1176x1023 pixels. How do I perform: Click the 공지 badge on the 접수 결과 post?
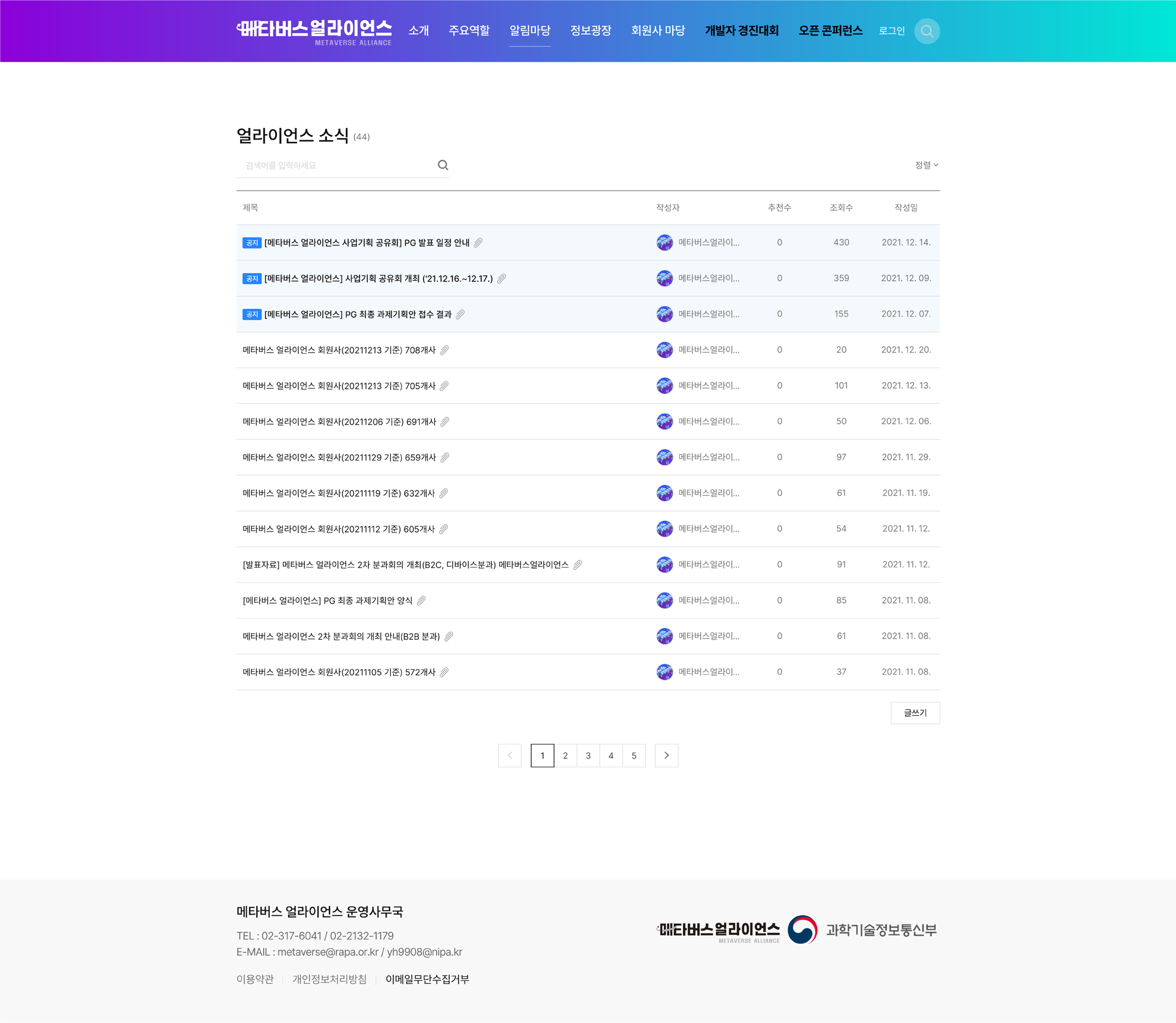click(252, 315)
